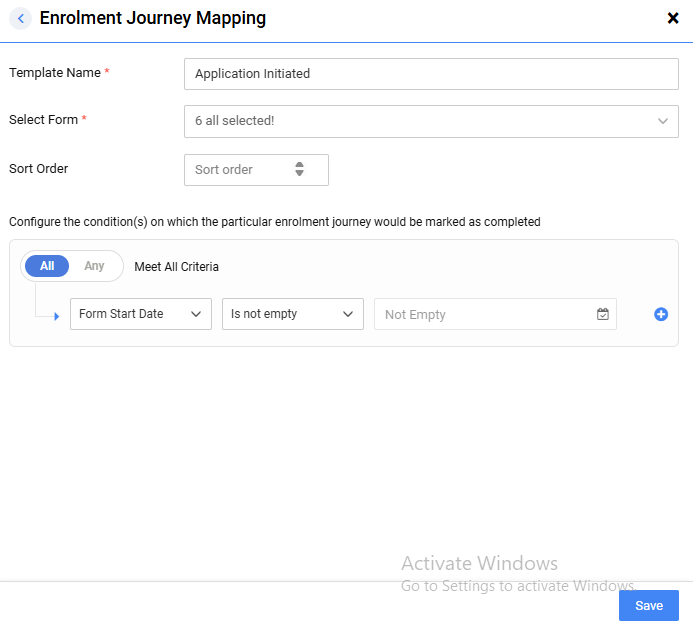Save the enrolment journey mapping
This screenshot has width=693, height=629.
(648, 605)
